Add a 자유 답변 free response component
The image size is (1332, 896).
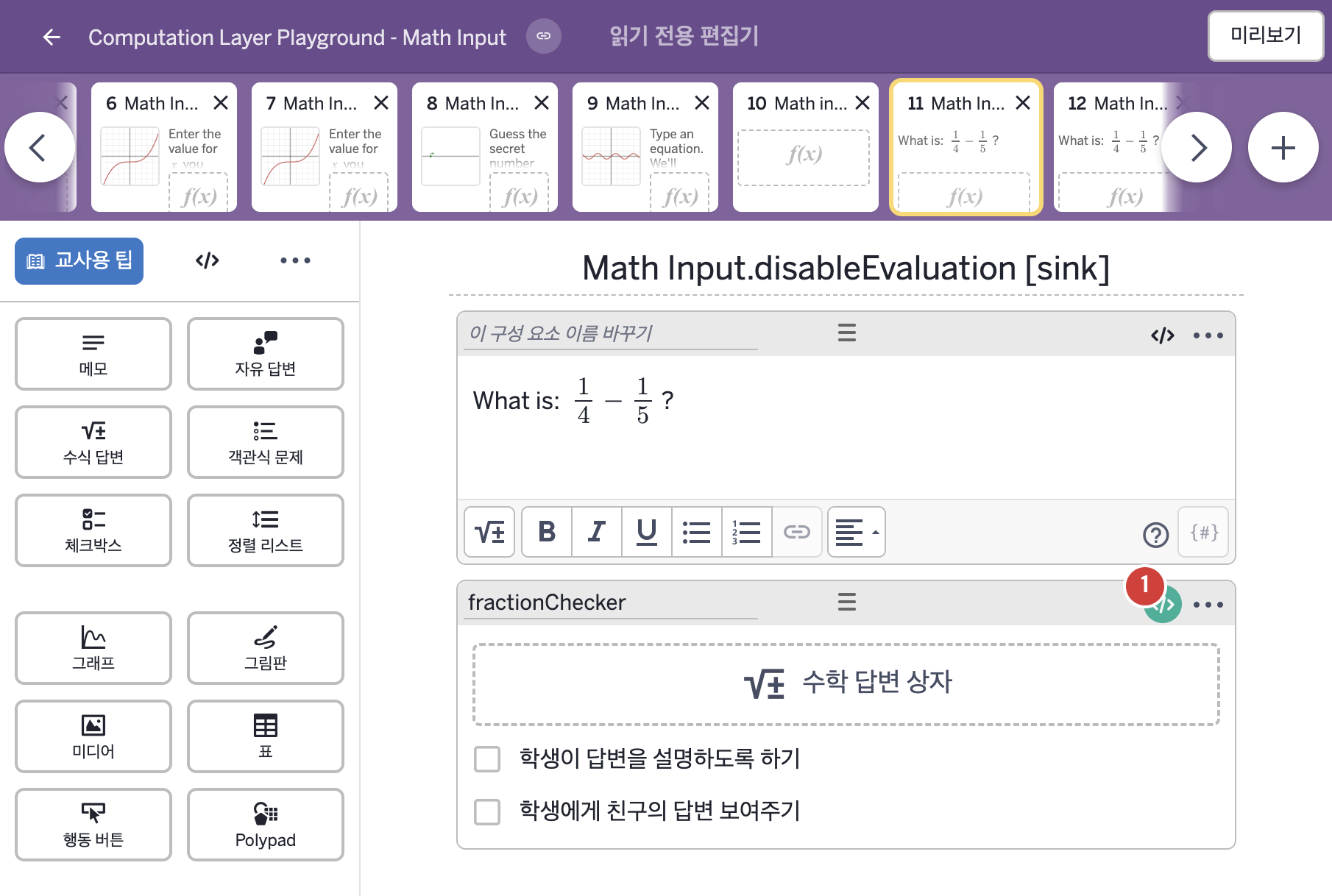point(266,354)
